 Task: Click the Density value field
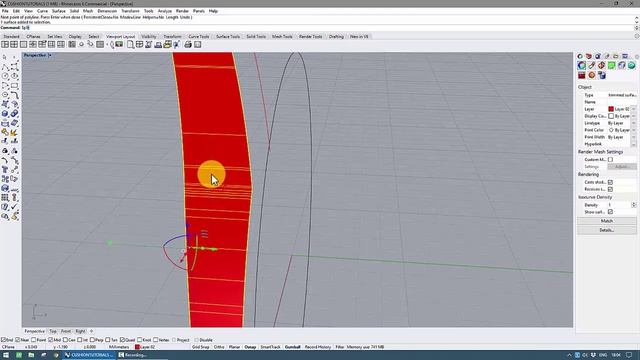619,205
